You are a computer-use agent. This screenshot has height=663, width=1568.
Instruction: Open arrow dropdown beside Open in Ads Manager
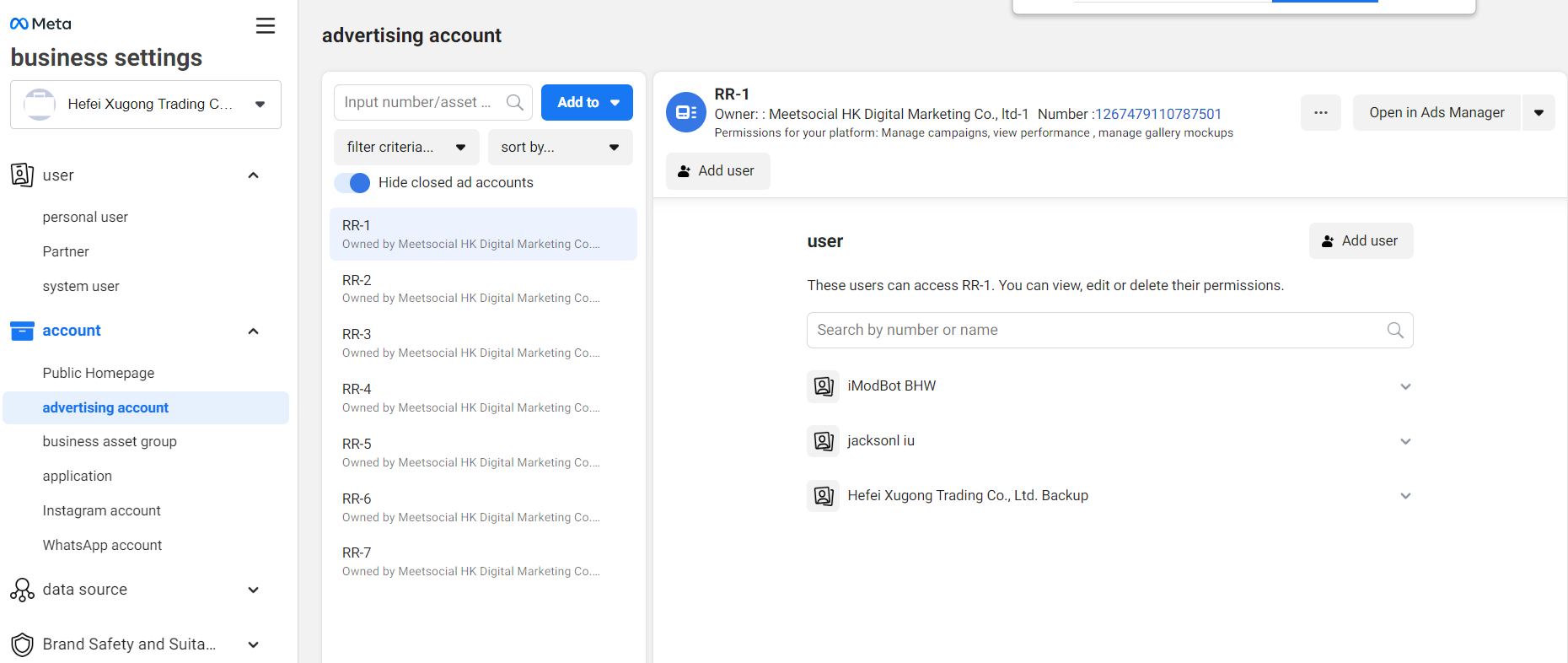point(1538,112)
